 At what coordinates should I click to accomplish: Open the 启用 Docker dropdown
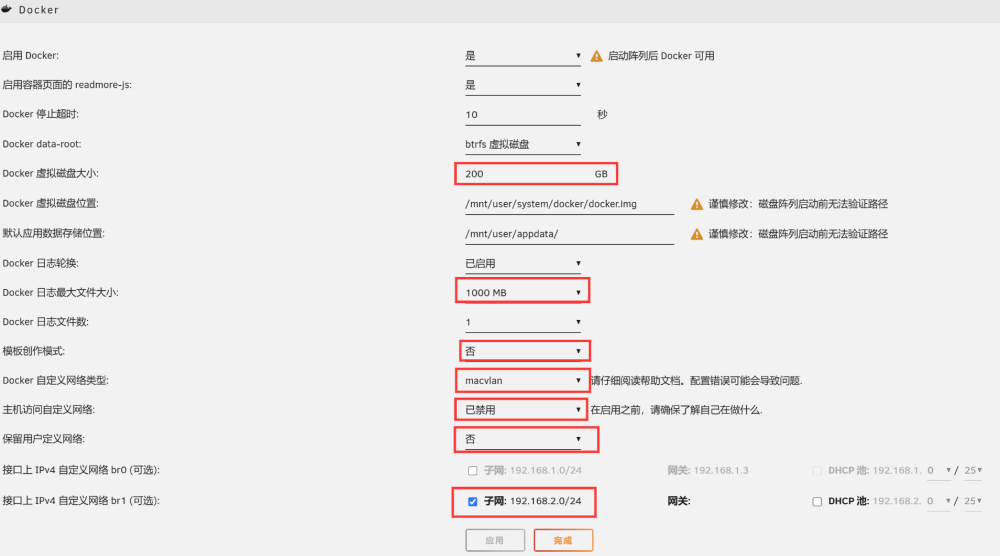point(522,56)
